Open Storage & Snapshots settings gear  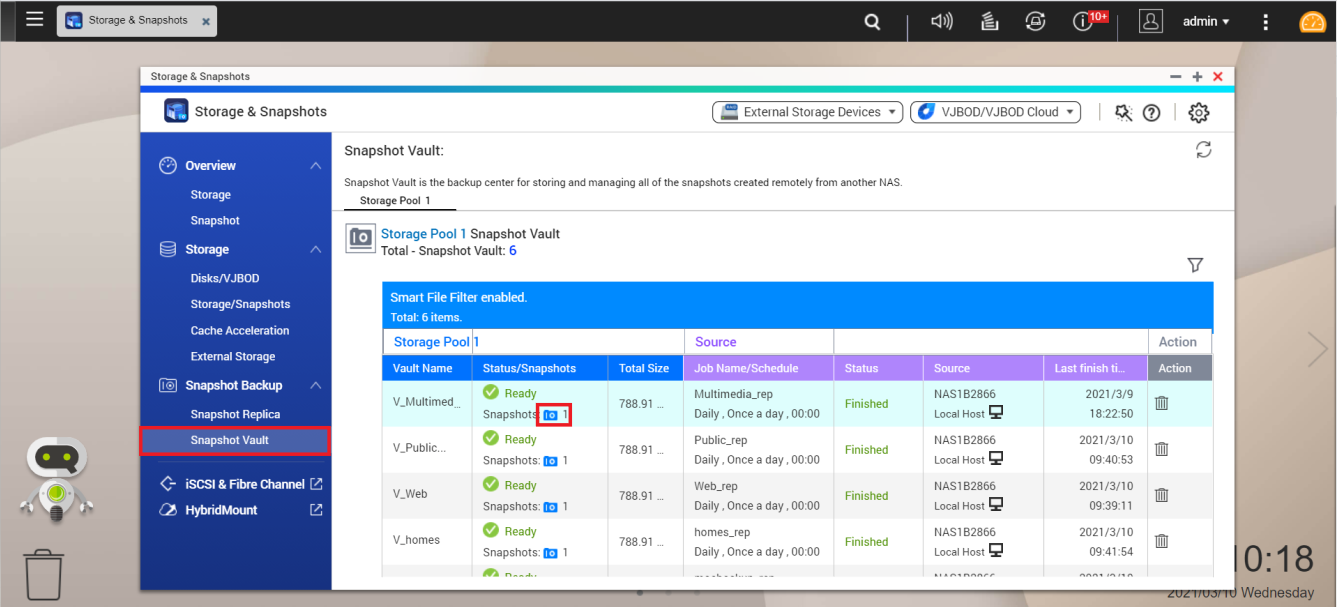pyautogui.click(x=1198, y=113)
